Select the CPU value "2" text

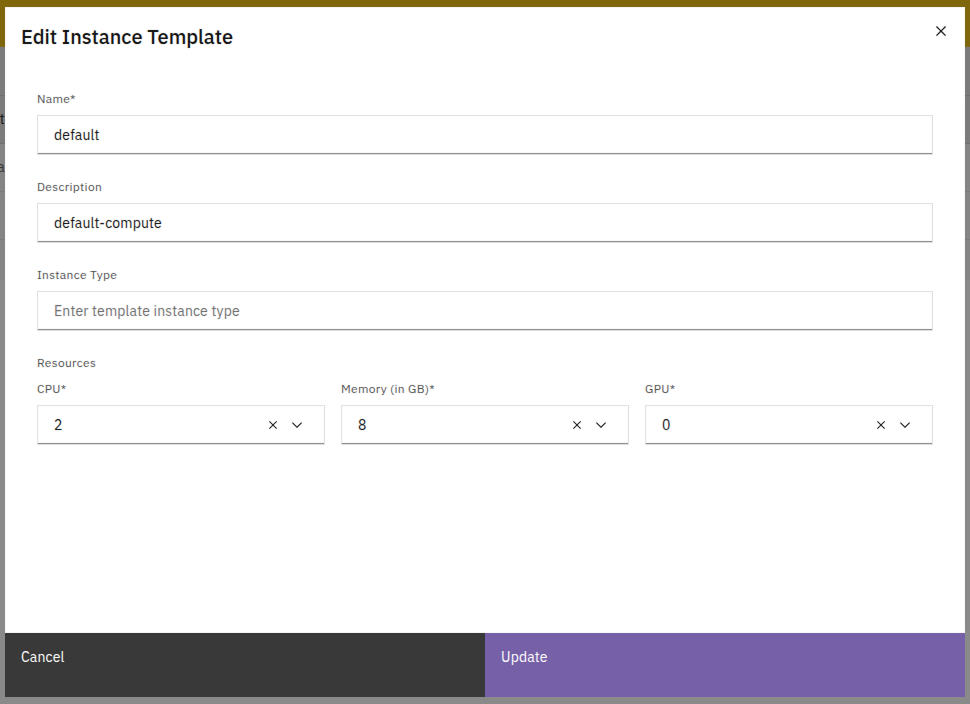pyautogui.click(x=58, y=425)
